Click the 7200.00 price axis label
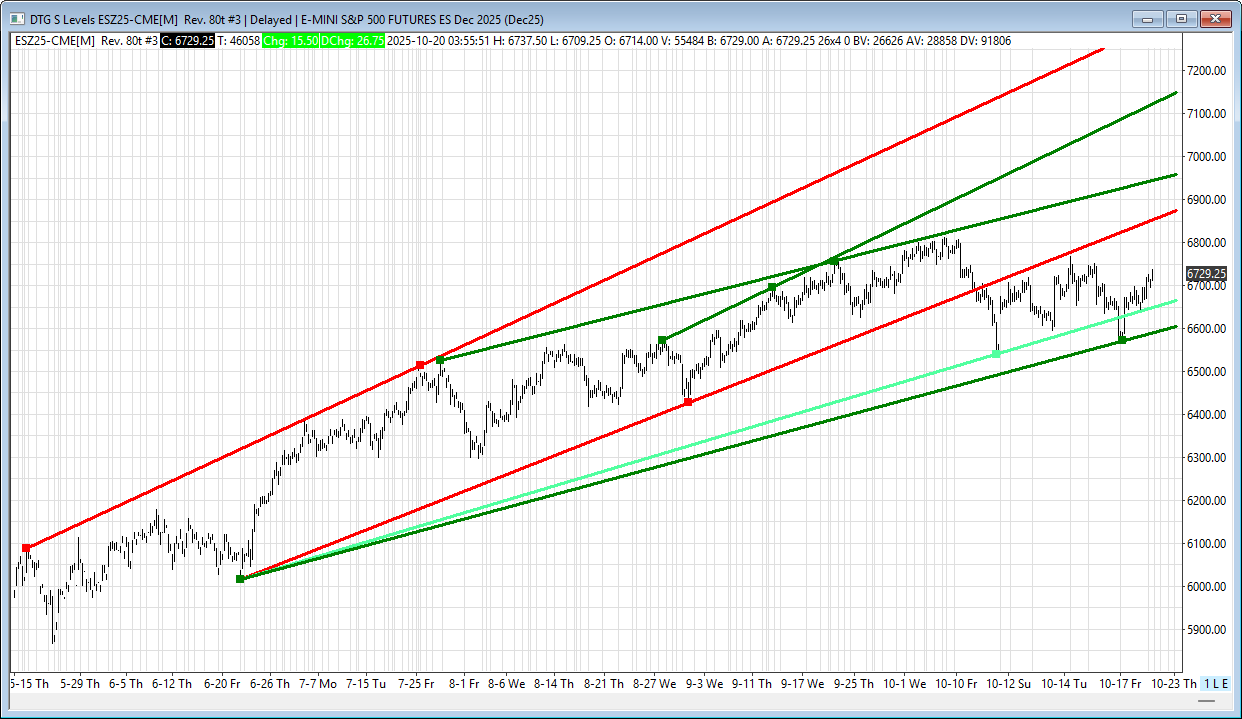The height and width of the screenshot is (719, 1242). point(1205,71)
